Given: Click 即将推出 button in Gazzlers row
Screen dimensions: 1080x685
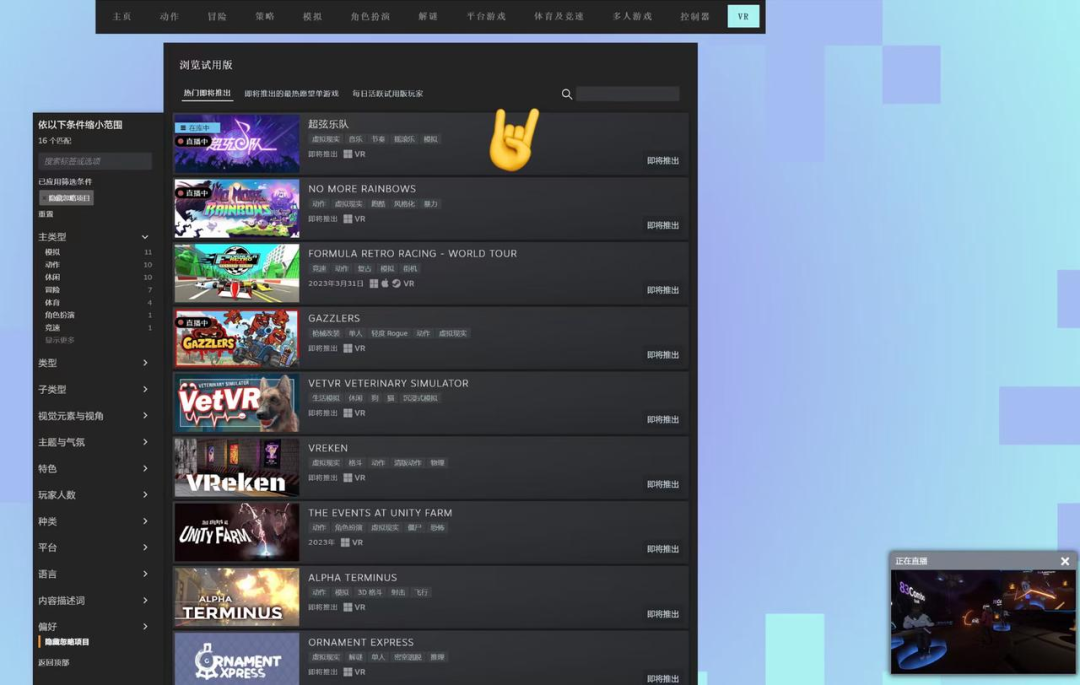Looking at the screenshot, I should pyautogui.click(x=663, y=355).
